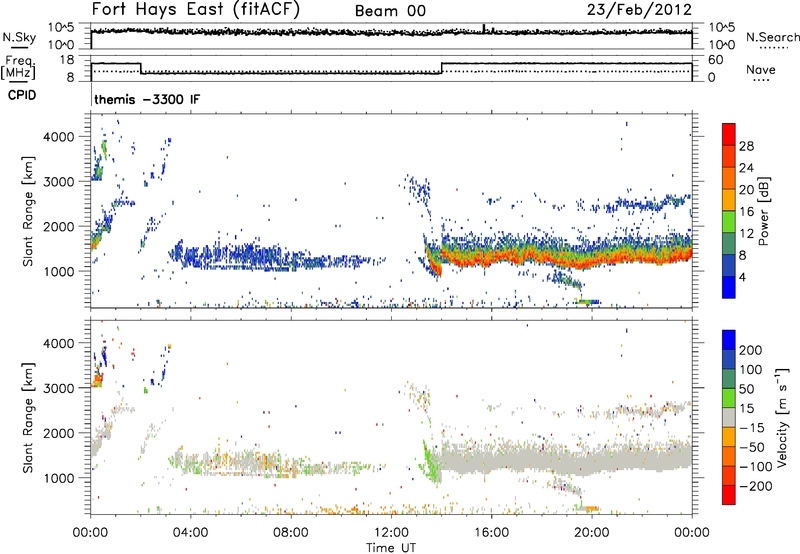Viewport: 800px width, 554px height.
Task: Click the 'Nave' legend label
Action: click(x=761, y=70)
